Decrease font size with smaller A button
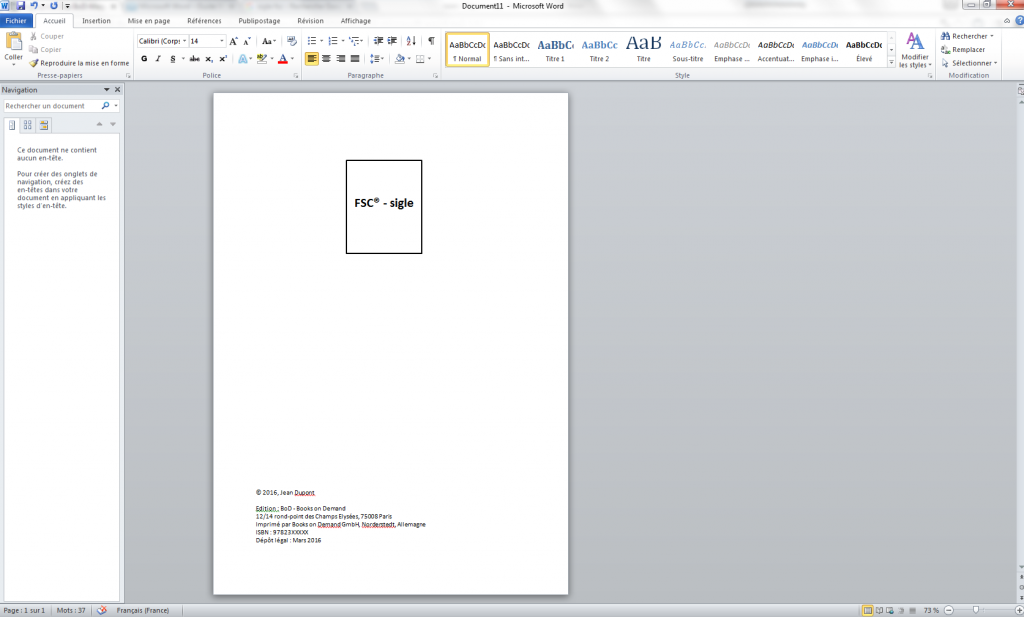1024x617 pixels. tap(247, 41)
